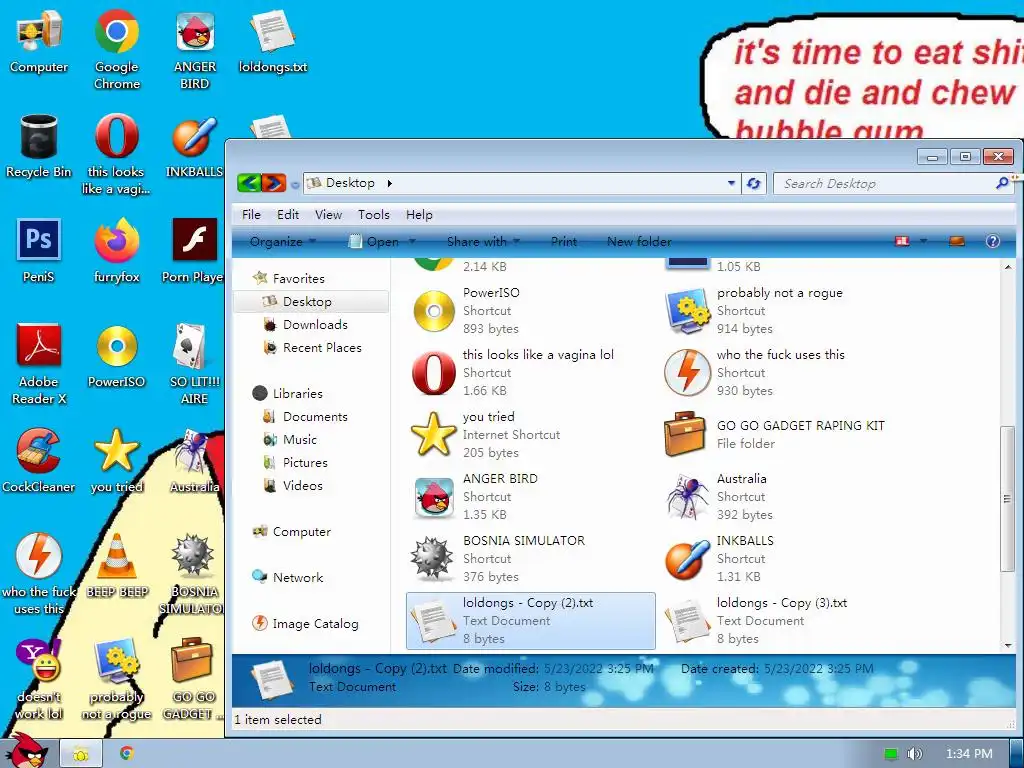The height and width of the screenshot is (768, 1024).
Task: Click the Explorer back arrow button
Action: [249, 183]
